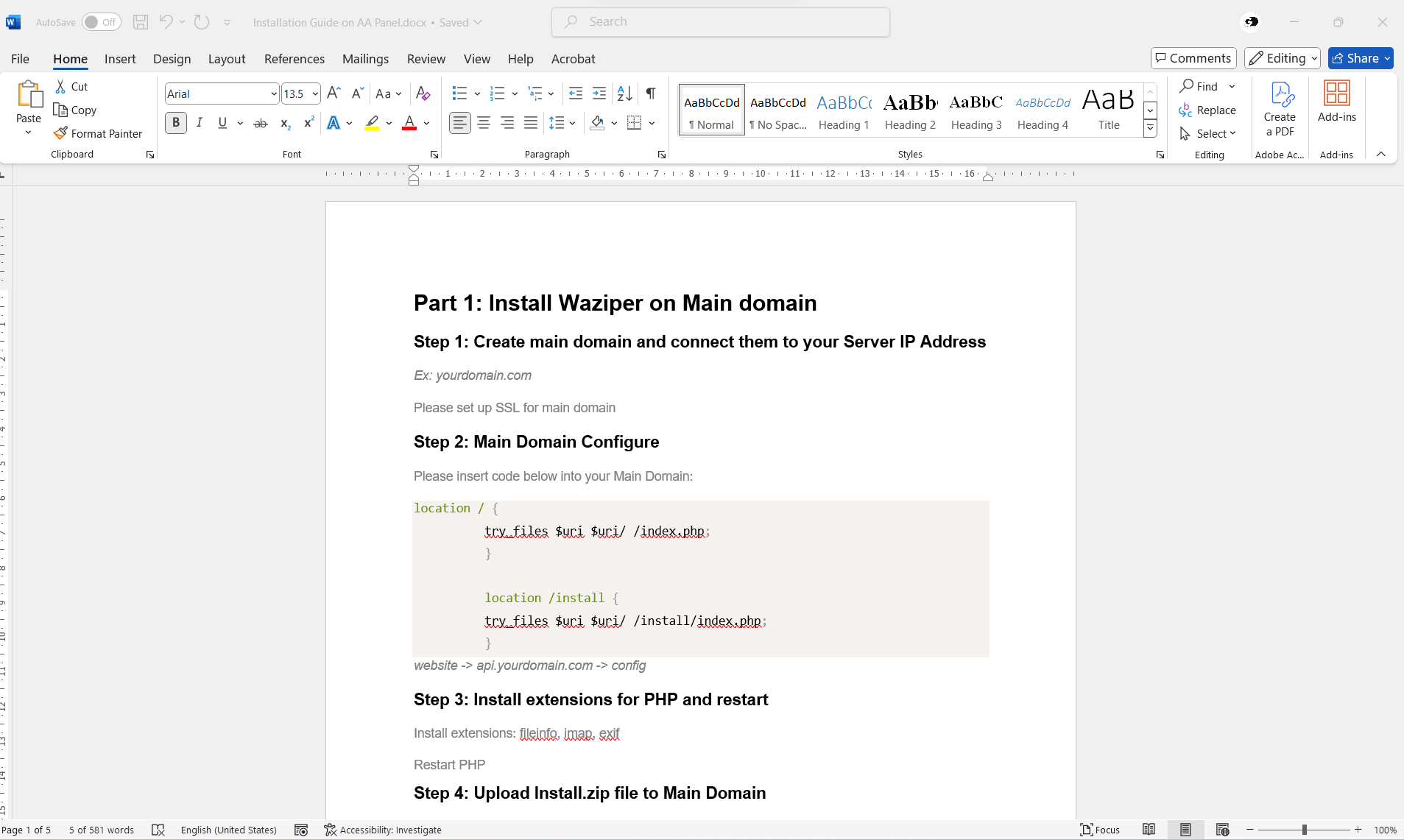Image resolution: width=1404 pixels, height=840 pixels.
Task: Open the font name dropdown
Action: pos(274,93)
